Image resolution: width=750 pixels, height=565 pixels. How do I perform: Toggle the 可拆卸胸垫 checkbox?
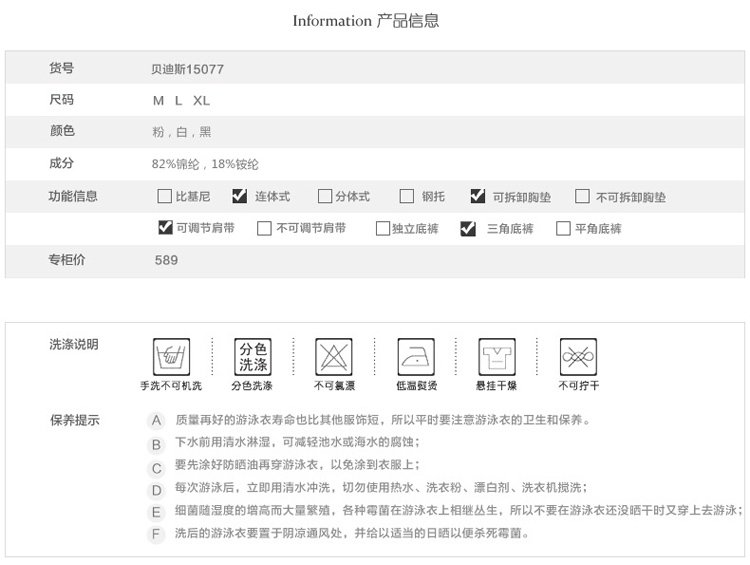point(478,197)
